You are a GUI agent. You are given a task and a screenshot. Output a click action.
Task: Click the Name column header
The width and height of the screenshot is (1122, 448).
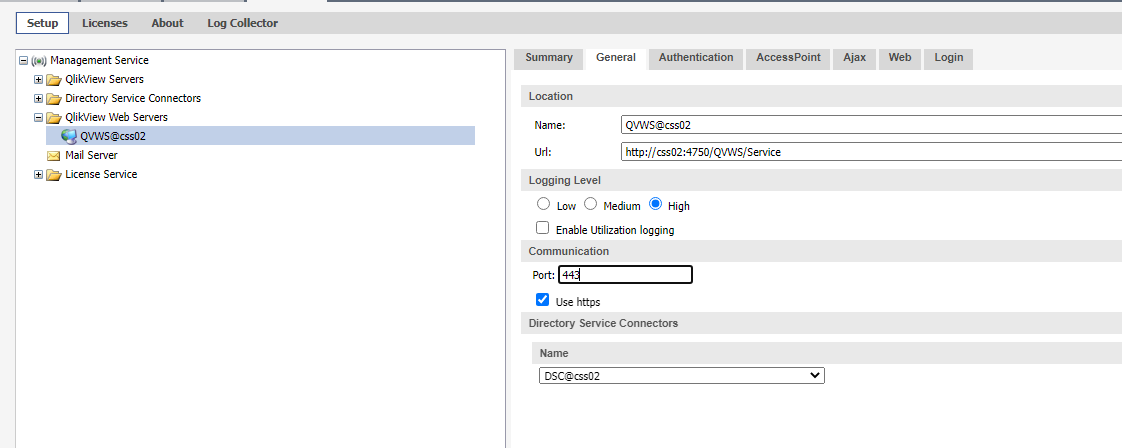coord(827,354)
